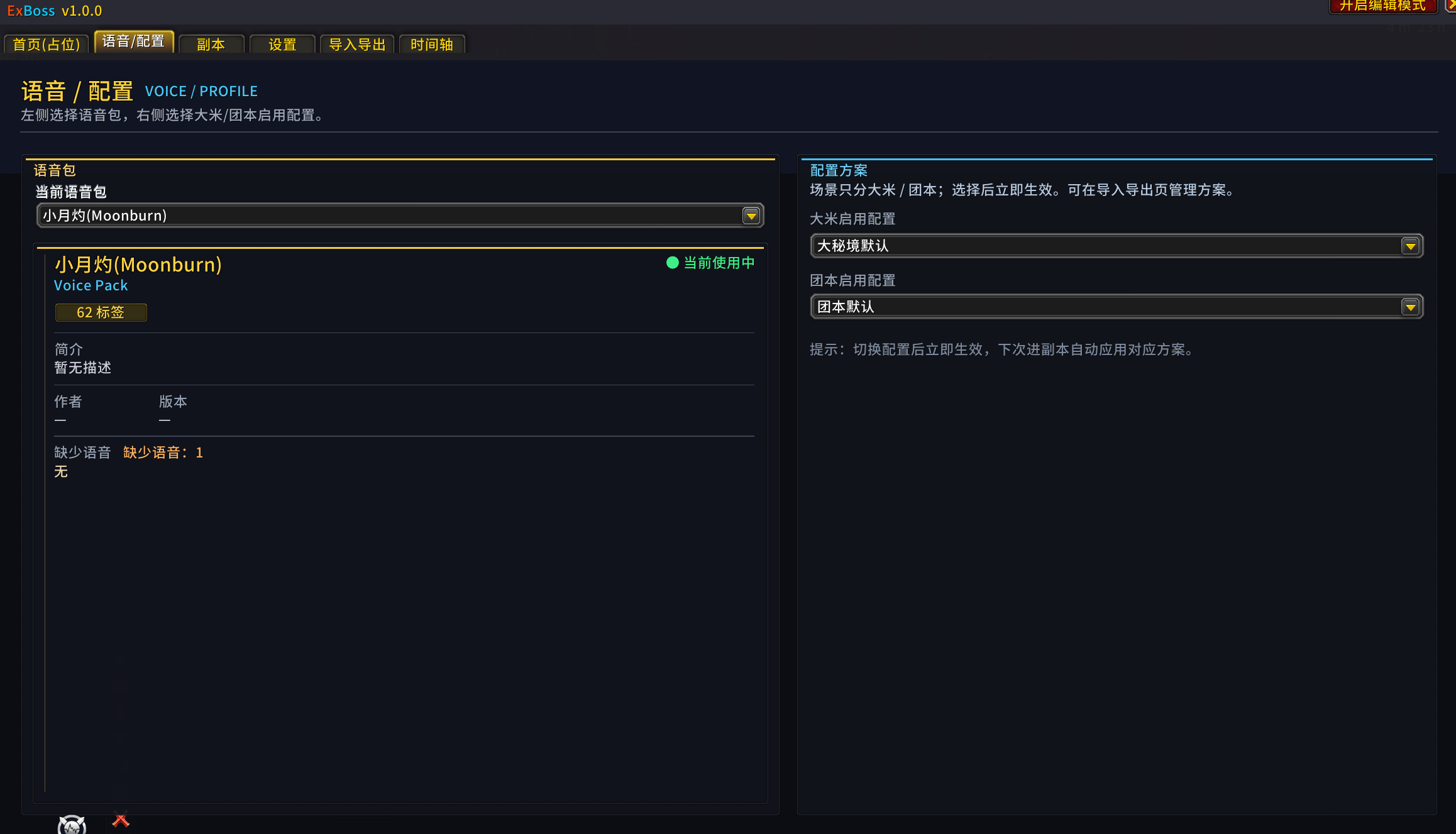The width and height of the screenshot is (1456, 834).
Task: Open the 设置 tab
Action: (282, 44)
